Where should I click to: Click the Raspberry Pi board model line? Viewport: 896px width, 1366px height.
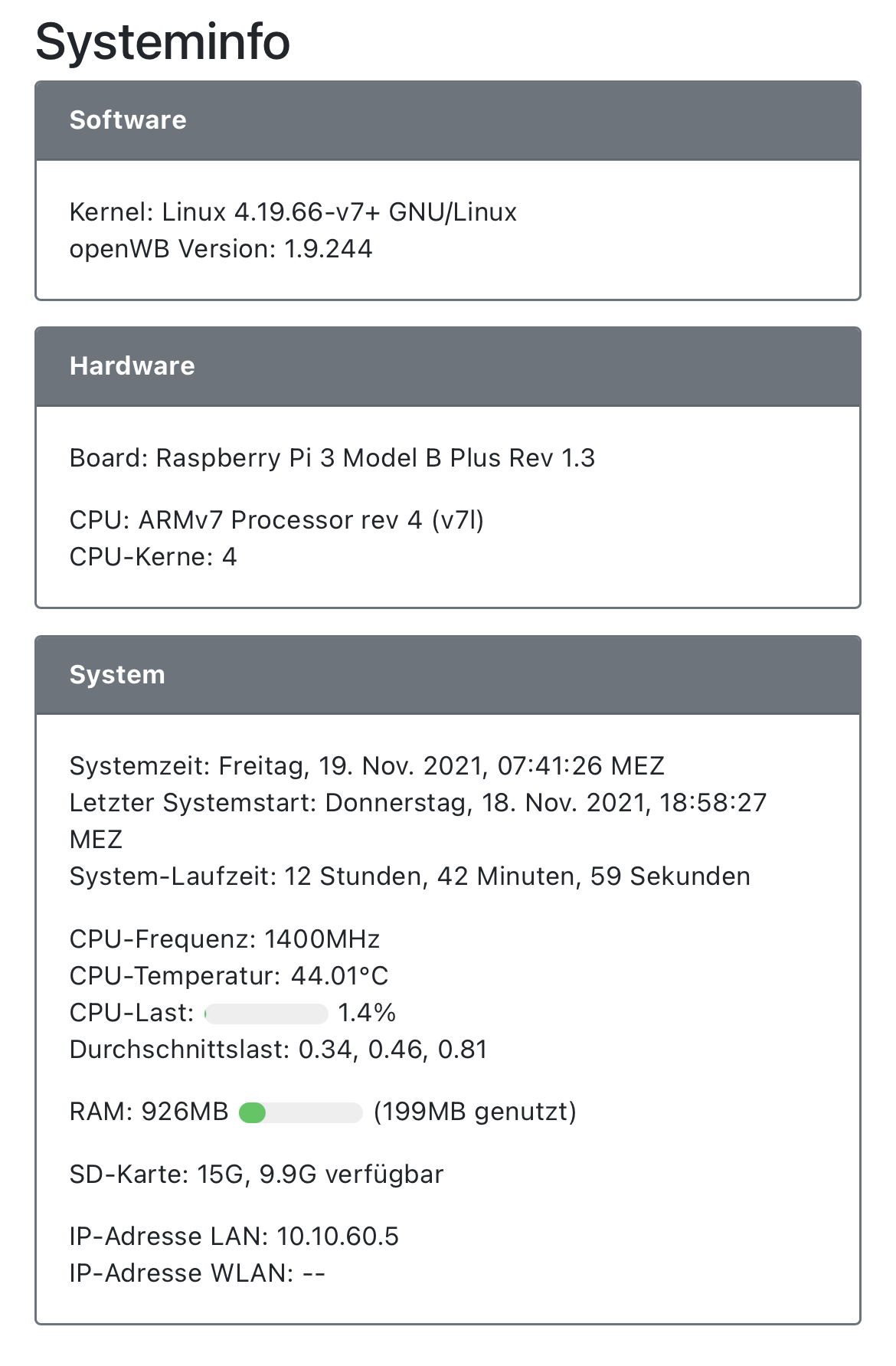coord(332,458)
